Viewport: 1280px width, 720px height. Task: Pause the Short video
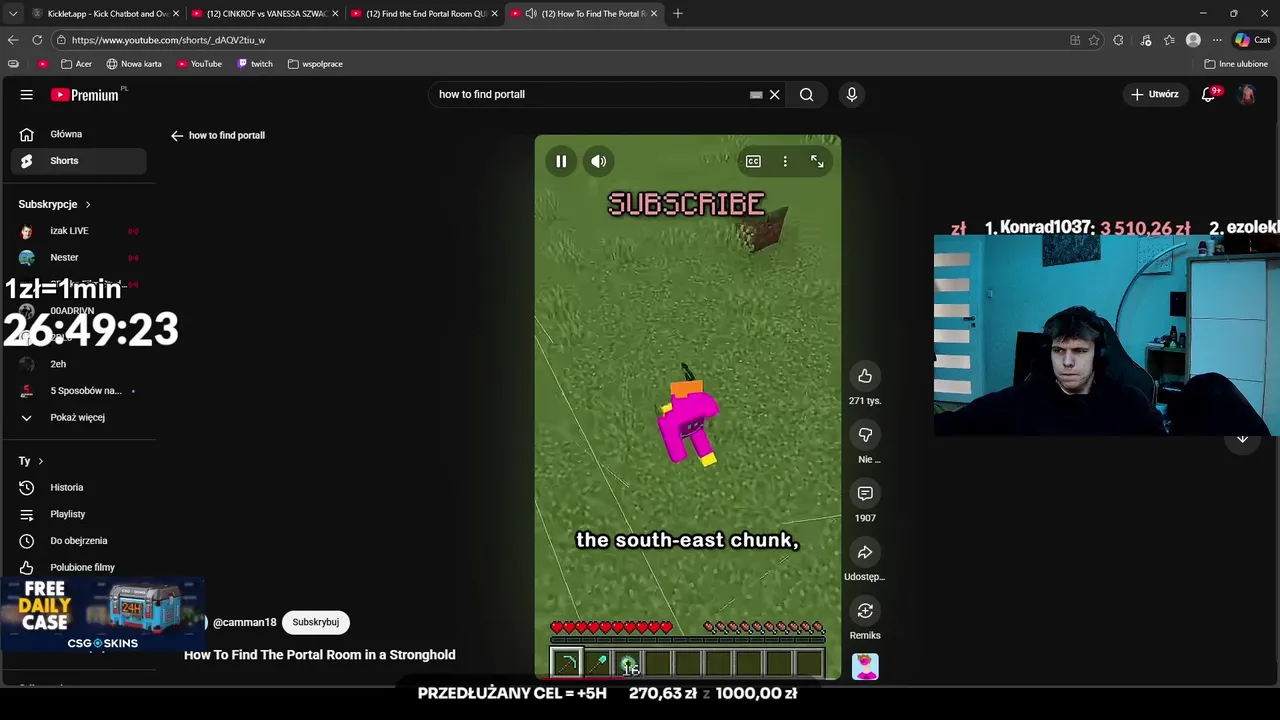pyautogui.click(x=561, y=162)
